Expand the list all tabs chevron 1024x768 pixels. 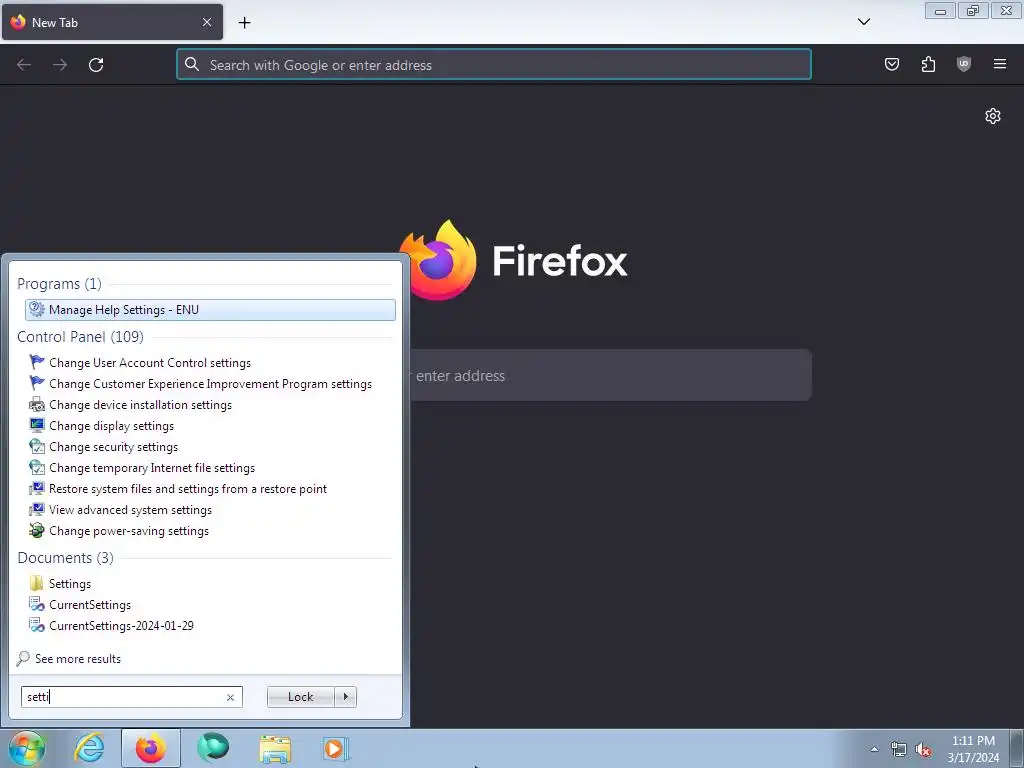(x=863, y=22)
